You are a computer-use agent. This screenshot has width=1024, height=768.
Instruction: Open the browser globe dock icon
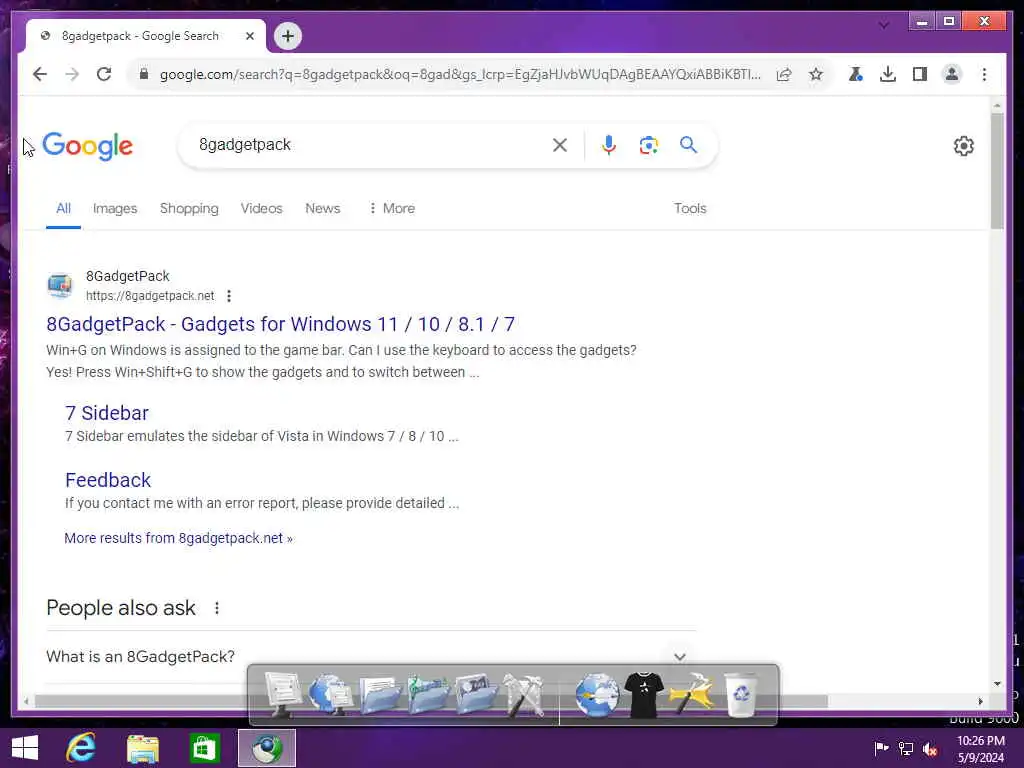click(596, 695)
